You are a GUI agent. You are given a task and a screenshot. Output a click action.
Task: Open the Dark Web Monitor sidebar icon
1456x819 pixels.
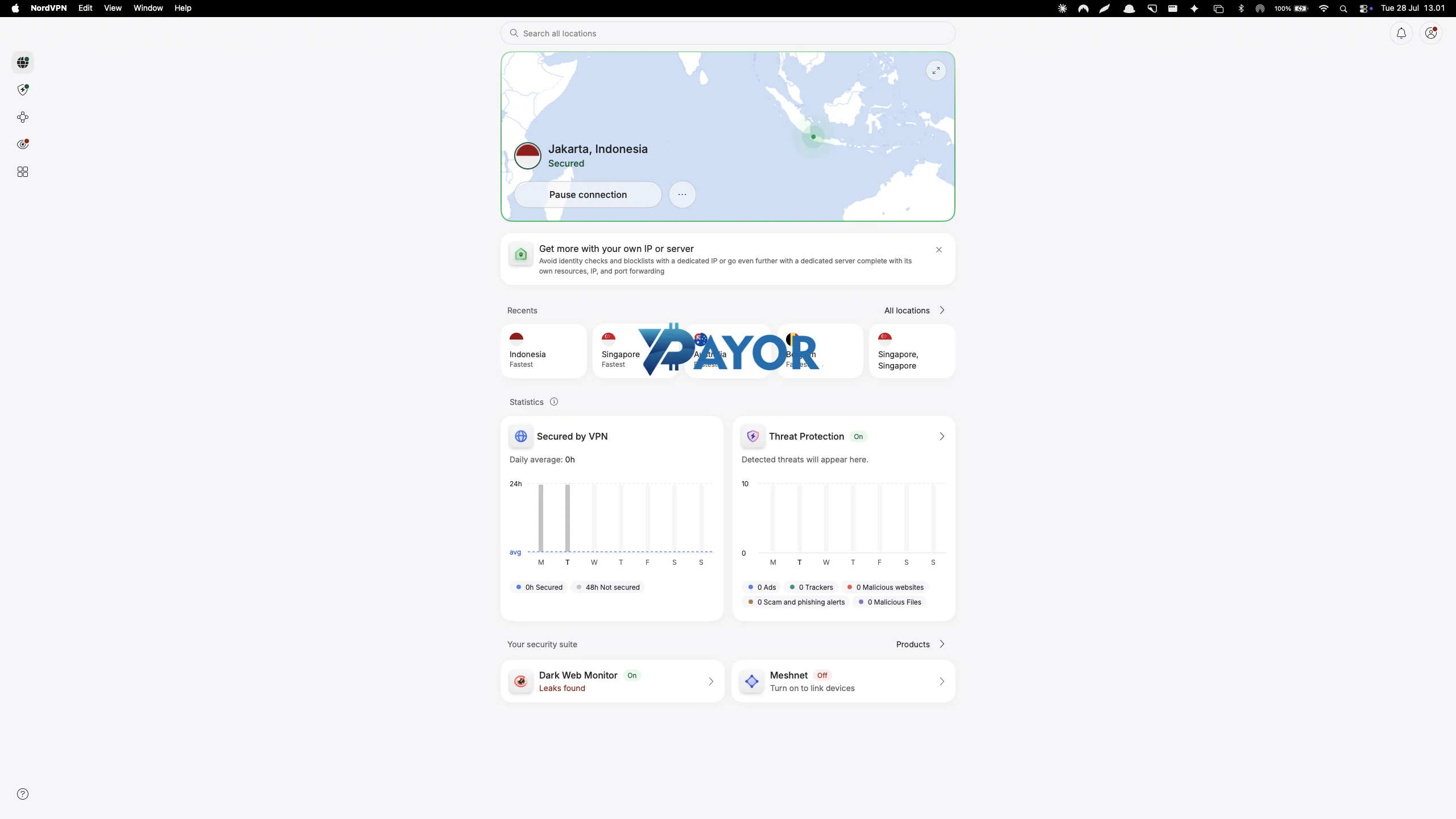point(23,144)
